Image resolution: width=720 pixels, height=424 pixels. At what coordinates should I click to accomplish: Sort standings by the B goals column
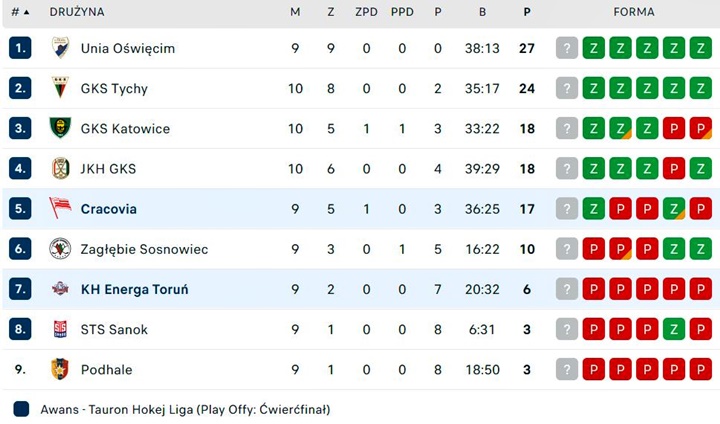click(482, 12)
